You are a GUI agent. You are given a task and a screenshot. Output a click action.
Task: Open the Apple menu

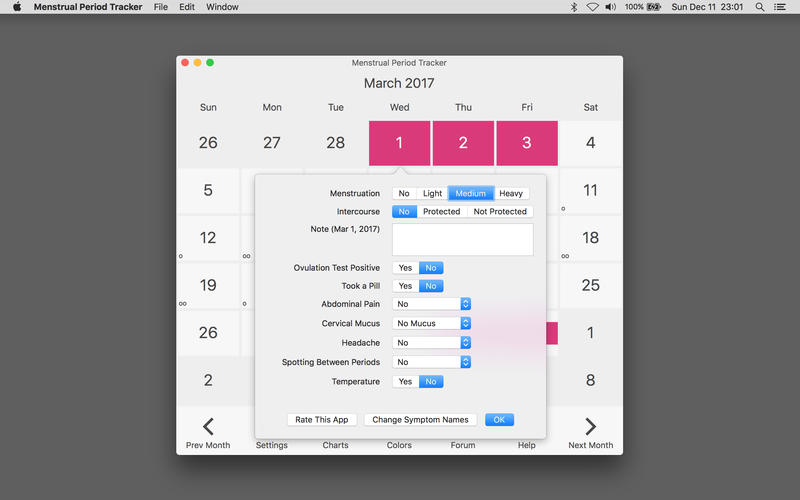click(x=17, y=7)
